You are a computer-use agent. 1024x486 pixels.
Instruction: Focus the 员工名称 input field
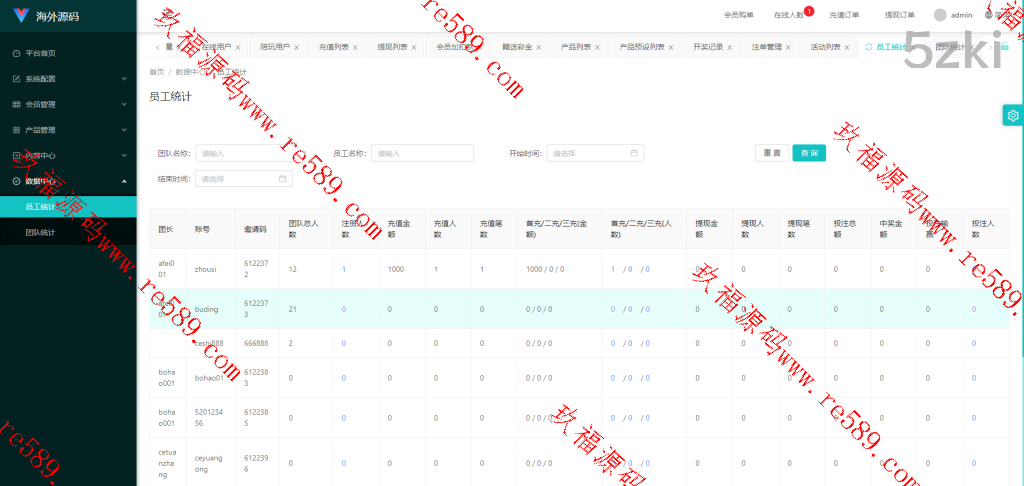pyautogui.click(x=422, y=153)
